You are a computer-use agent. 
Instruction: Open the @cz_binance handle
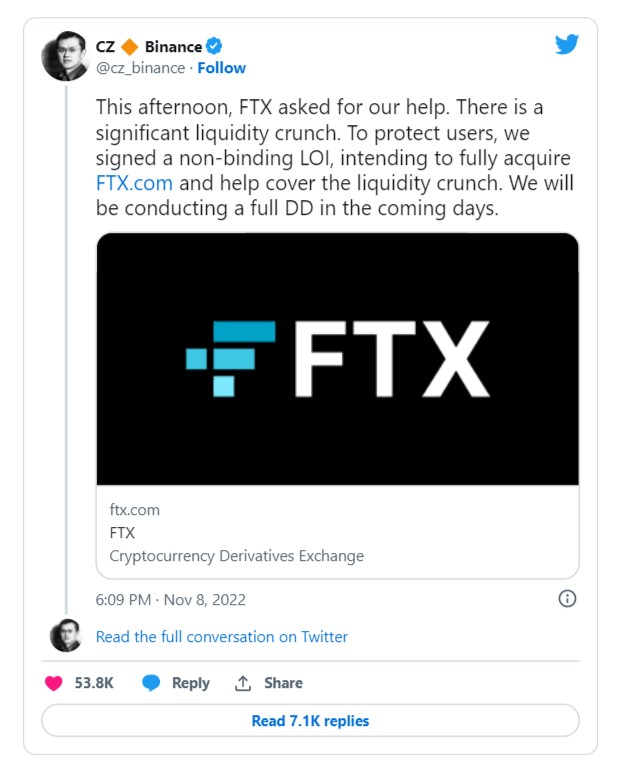click(140, 68)
